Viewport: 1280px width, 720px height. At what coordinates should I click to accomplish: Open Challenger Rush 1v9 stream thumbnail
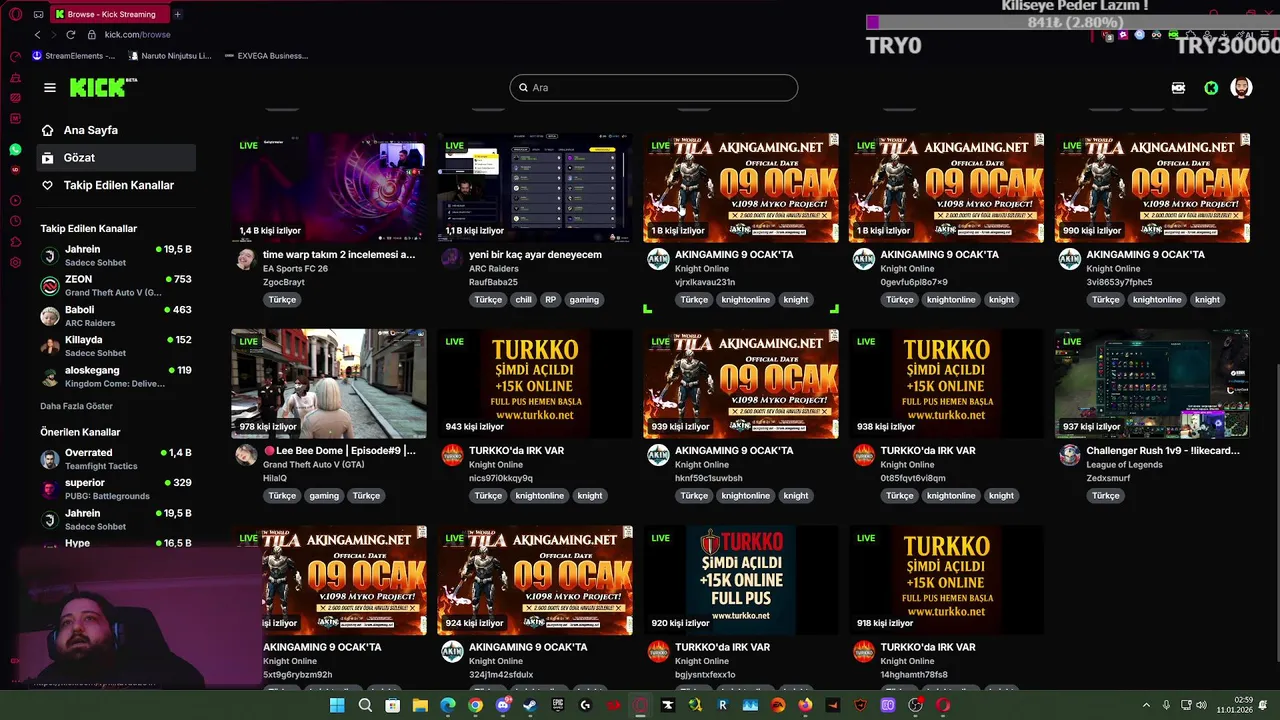pos(1152,384)
